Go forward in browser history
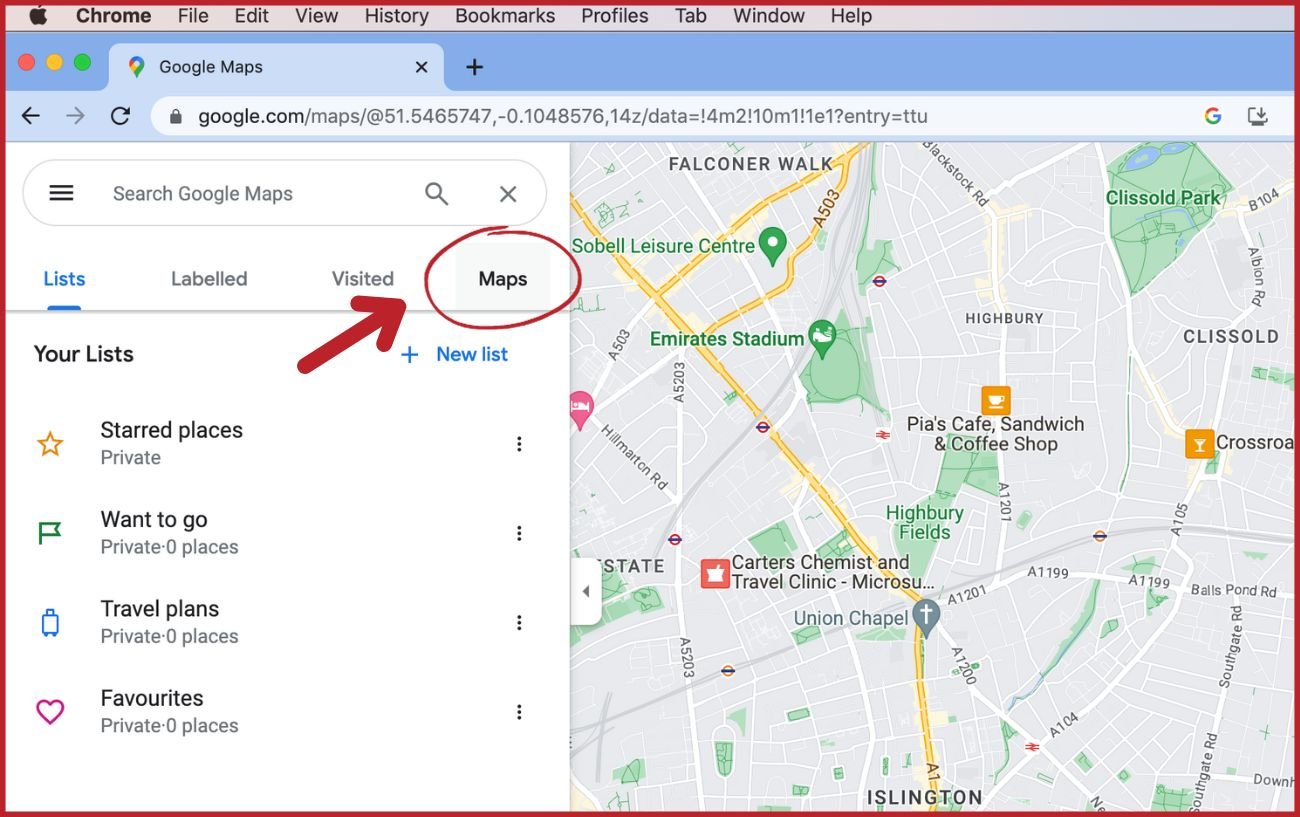This screenshot has height=817, width=1300. 75,116
